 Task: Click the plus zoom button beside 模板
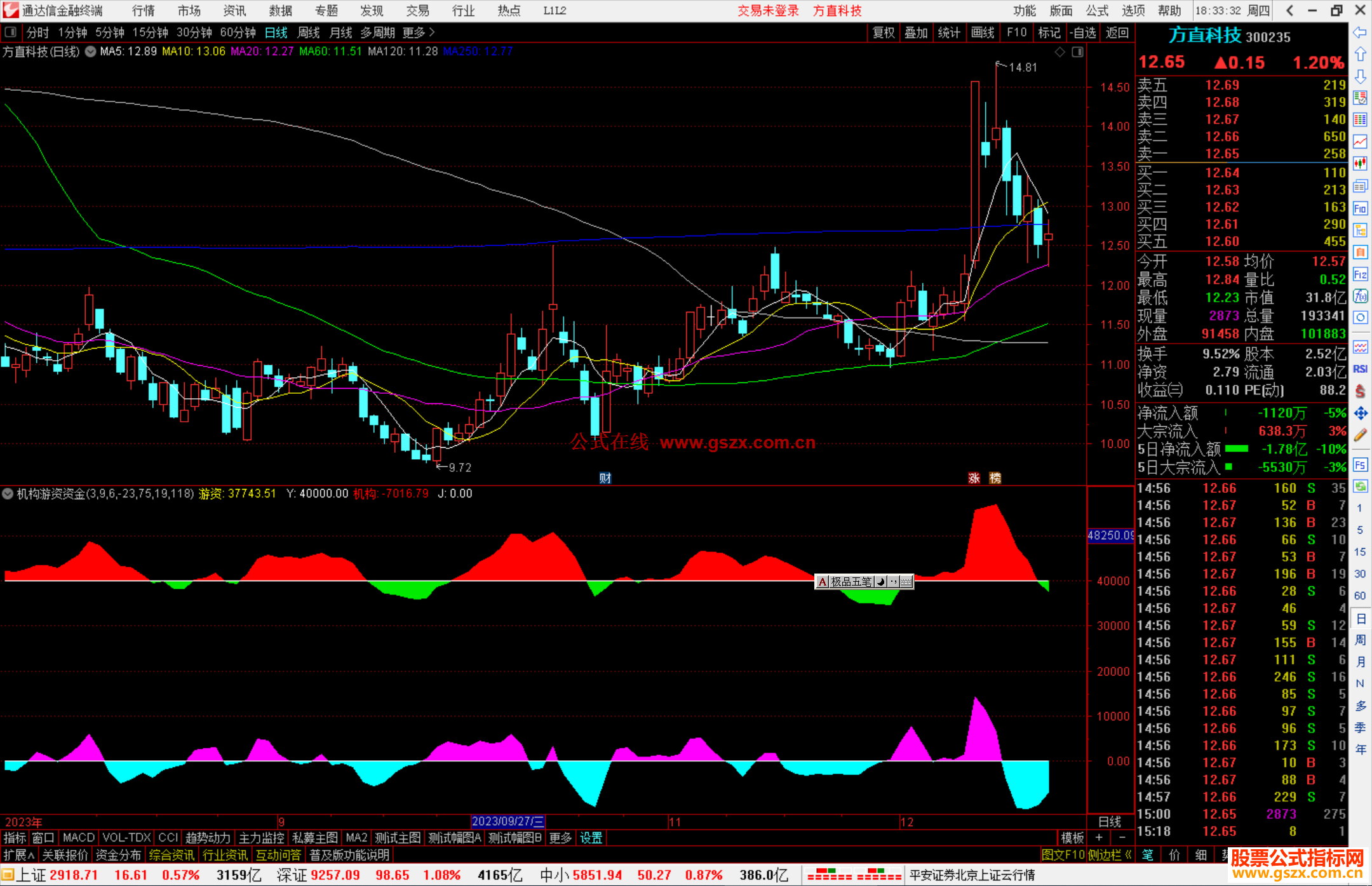1099,838
